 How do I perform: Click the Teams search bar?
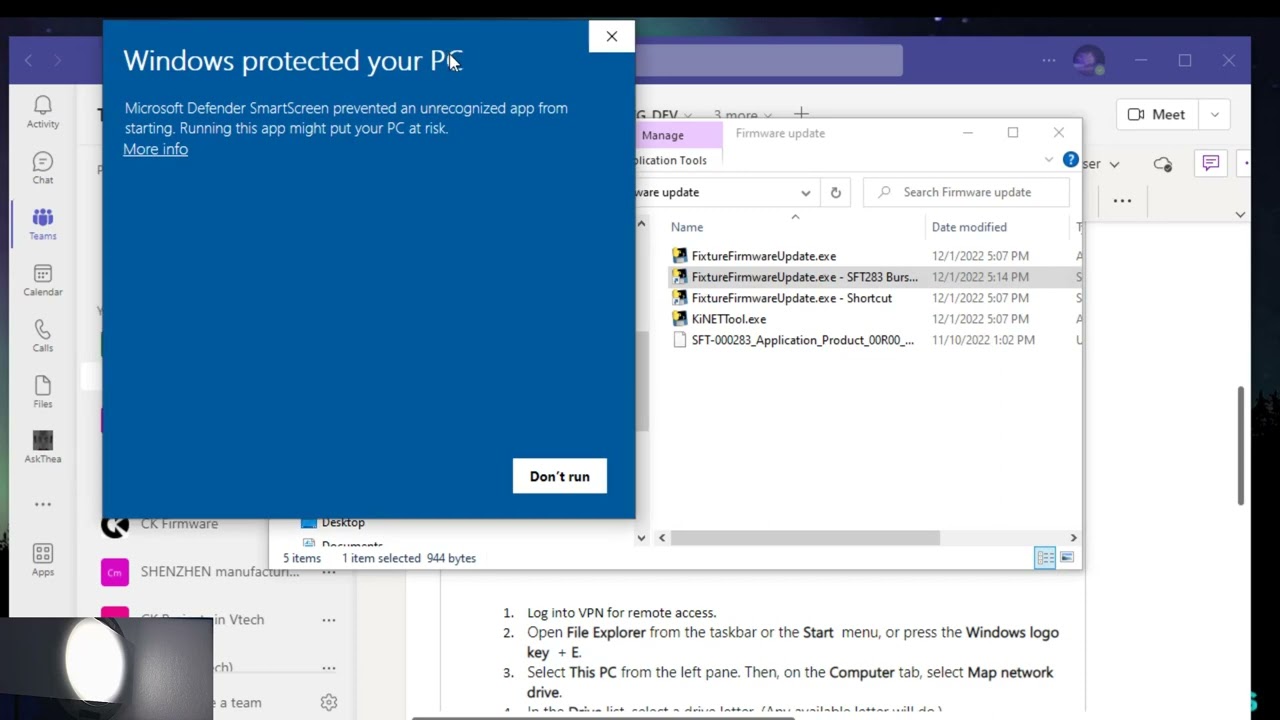coord(769,60)
